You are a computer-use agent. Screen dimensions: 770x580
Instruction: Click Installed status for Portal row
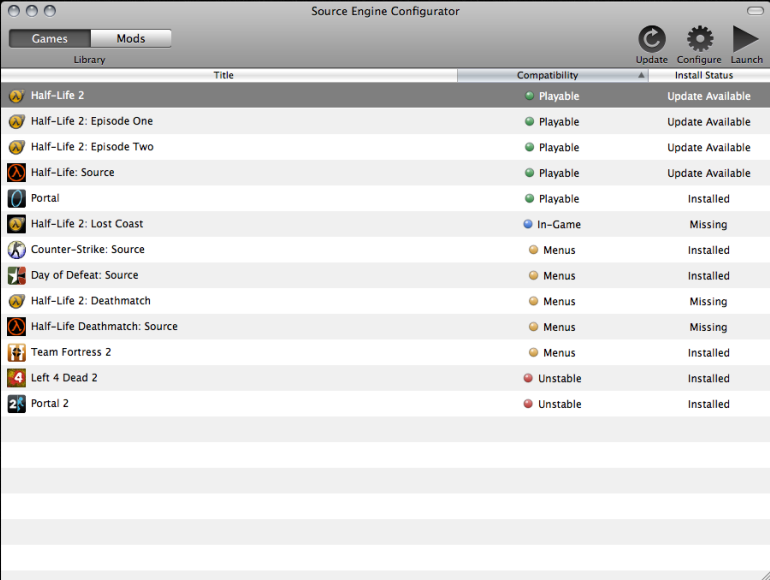pyautogui.click(x=709, y=199)
